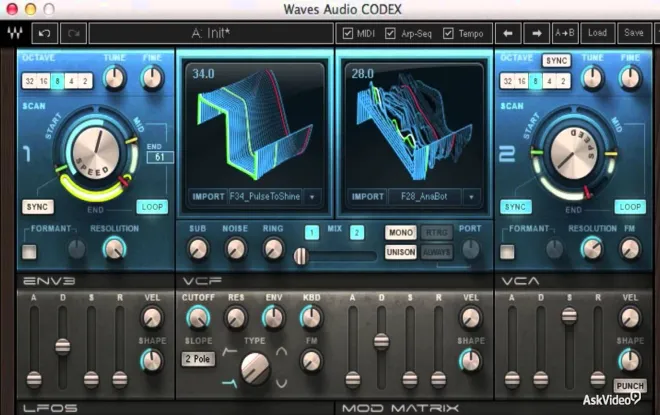The image size is (660, 415).
Task: Select octave 2 on oscillator 2
Action: (x=563, y=81)
